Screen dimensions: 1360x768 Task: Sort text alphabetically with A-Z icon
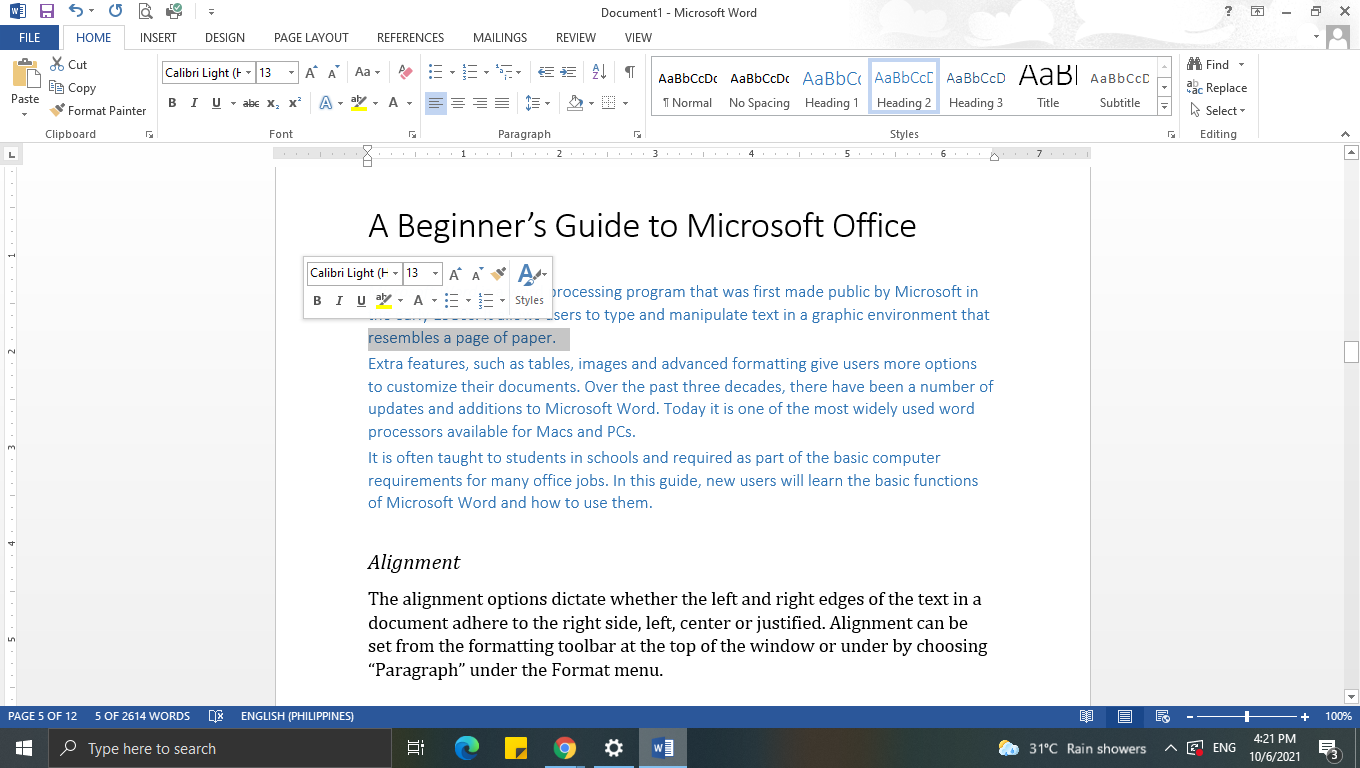(x=599, y=72)
